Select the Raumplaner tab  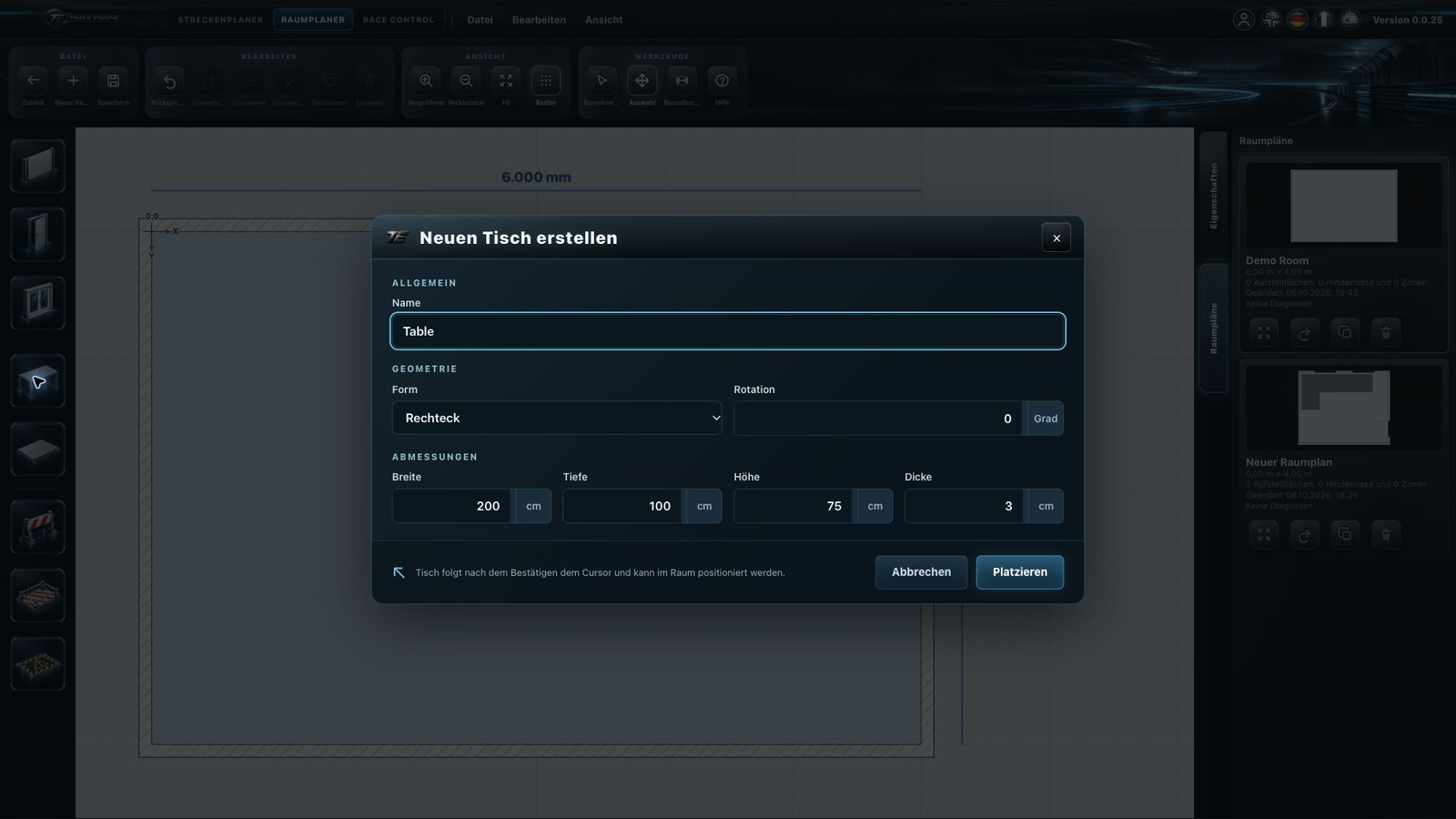point(313,19)
